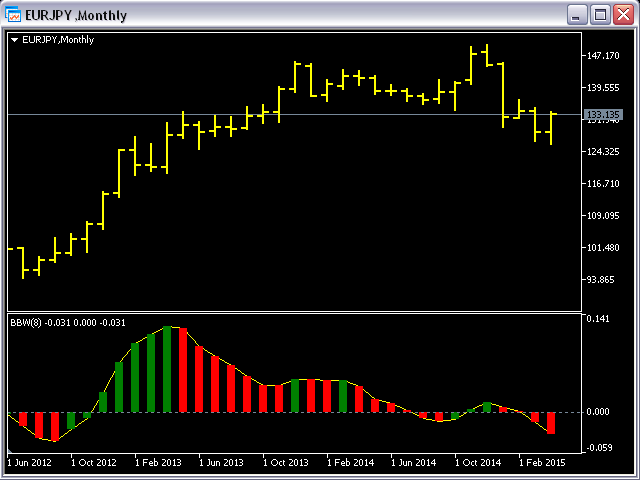This screenshot has width=640, height=480.
Task: Click the 93.865 price scale label
Action: [x=605, y=280]
